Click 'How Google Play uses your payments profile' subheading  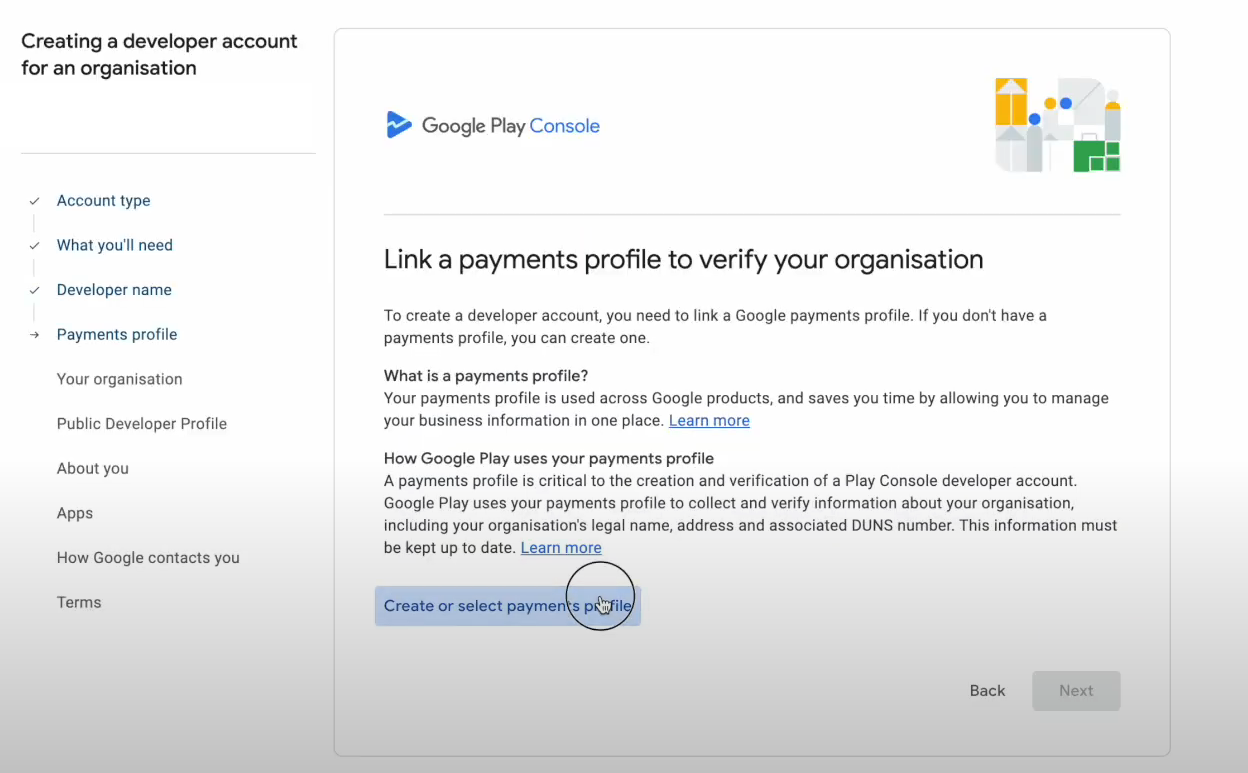point(549,459)
